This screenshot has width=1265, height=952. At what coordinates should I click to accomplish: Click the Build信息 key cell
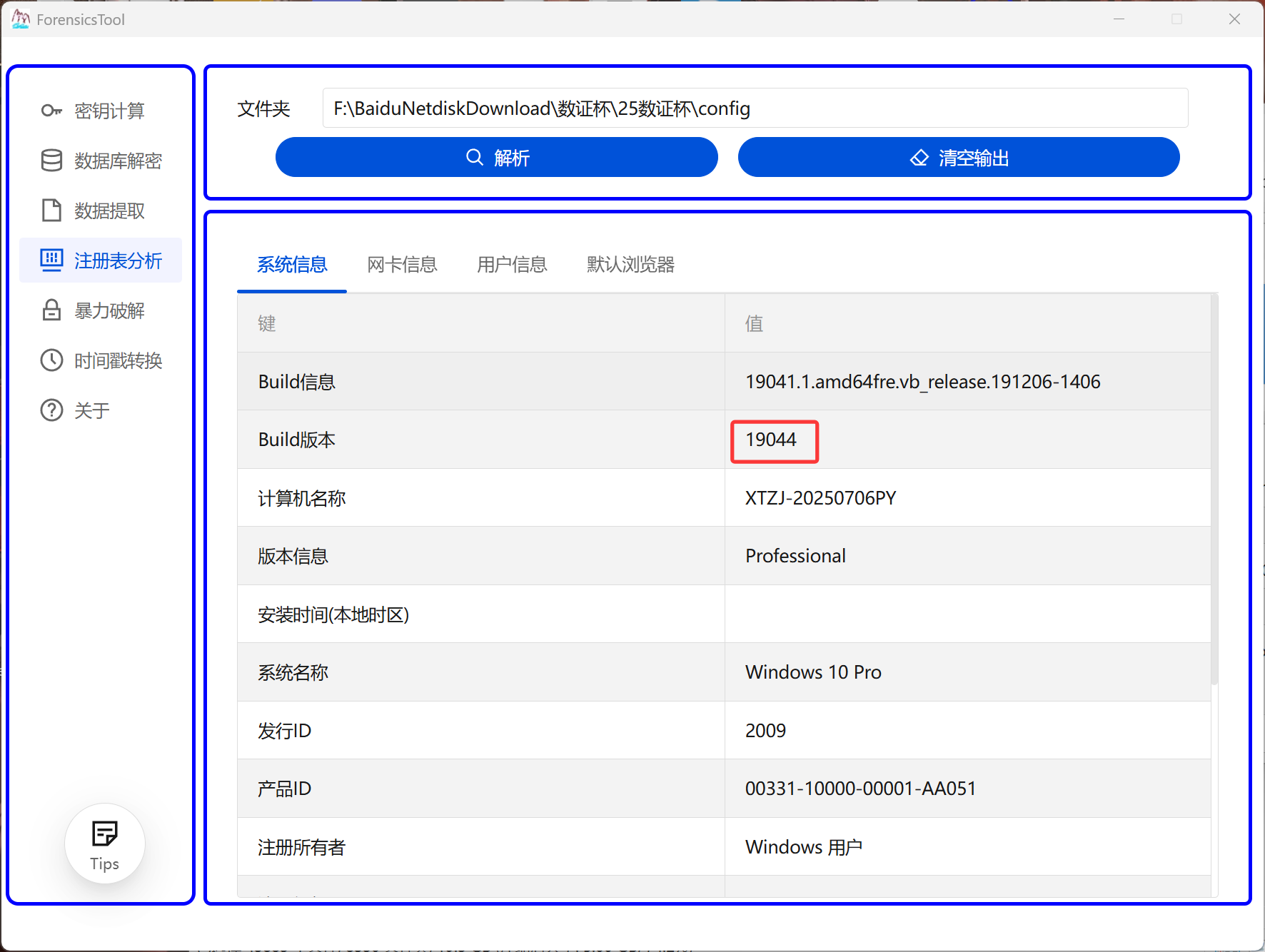[x=481, y=382]
